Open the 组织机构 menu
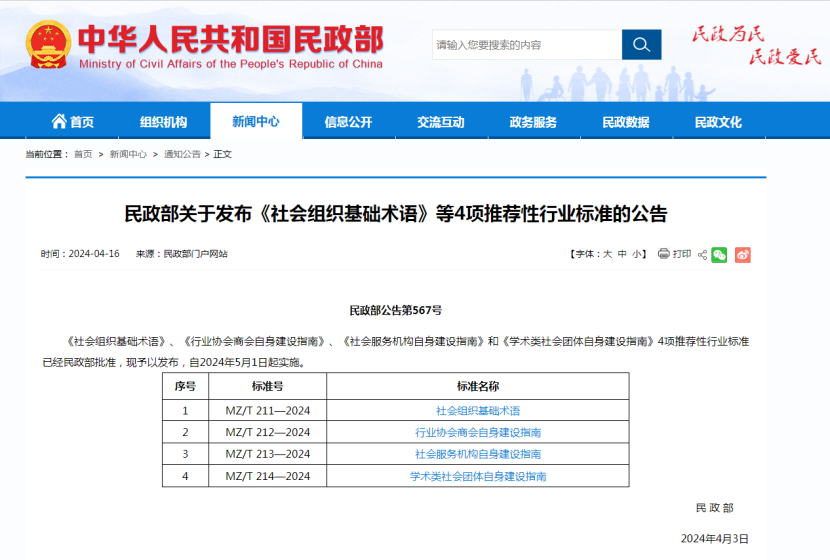The width and height of the screenshot is (830, 560). (164, 122)
